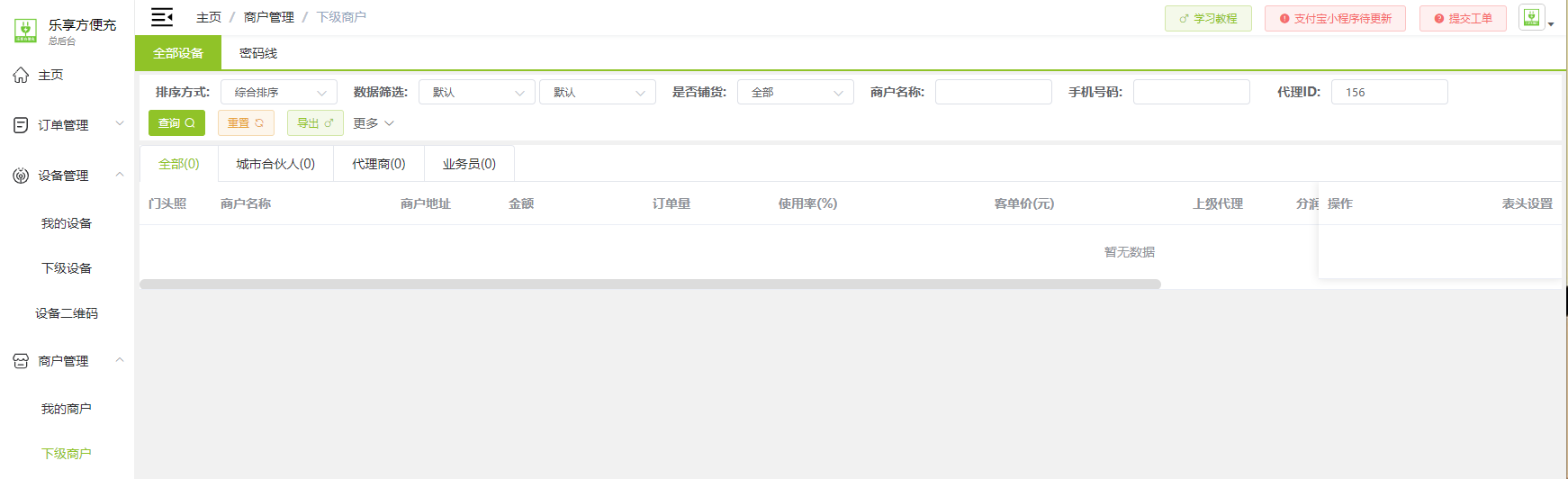The image size is (1568, 479).
Task: Click the 订单管理 order icon
Action: pyautogui.click(x=21, y=125)
